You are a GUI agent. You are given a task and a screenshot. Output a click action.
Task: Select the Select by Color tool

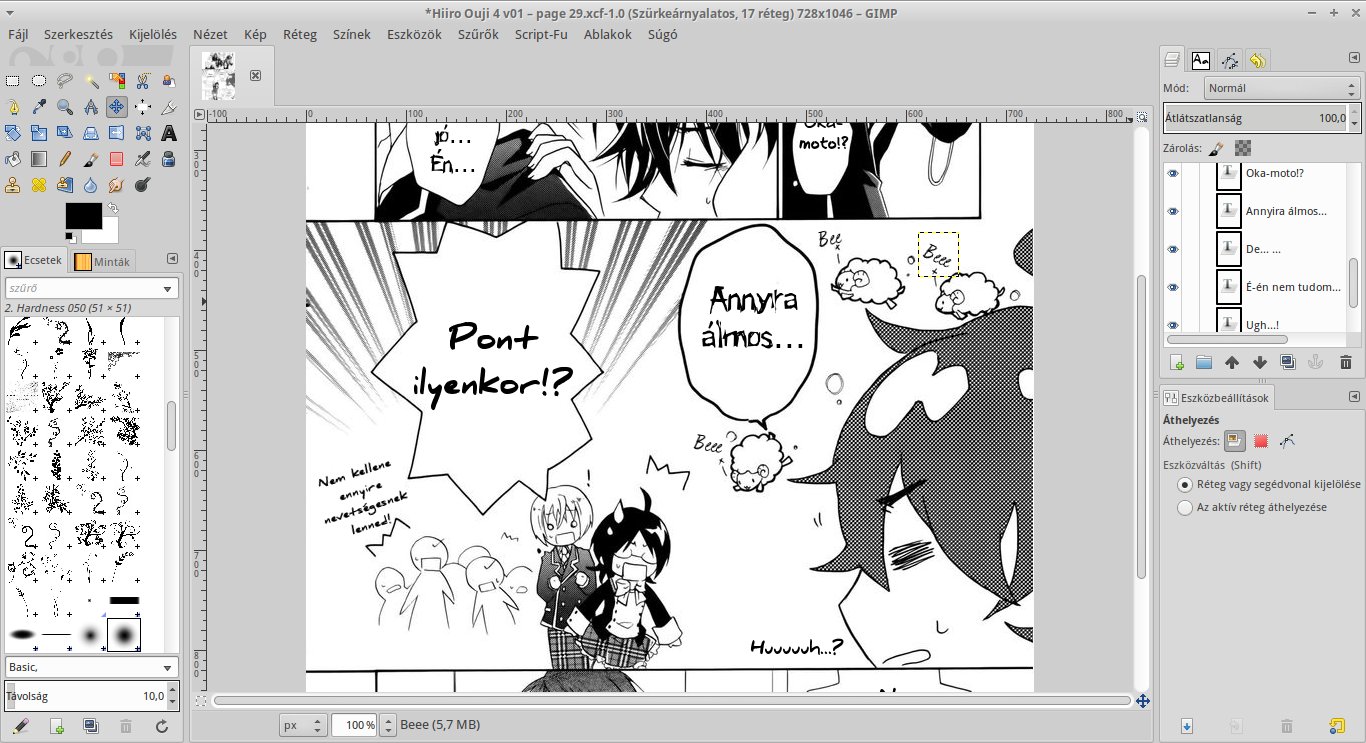pos(117,81)
